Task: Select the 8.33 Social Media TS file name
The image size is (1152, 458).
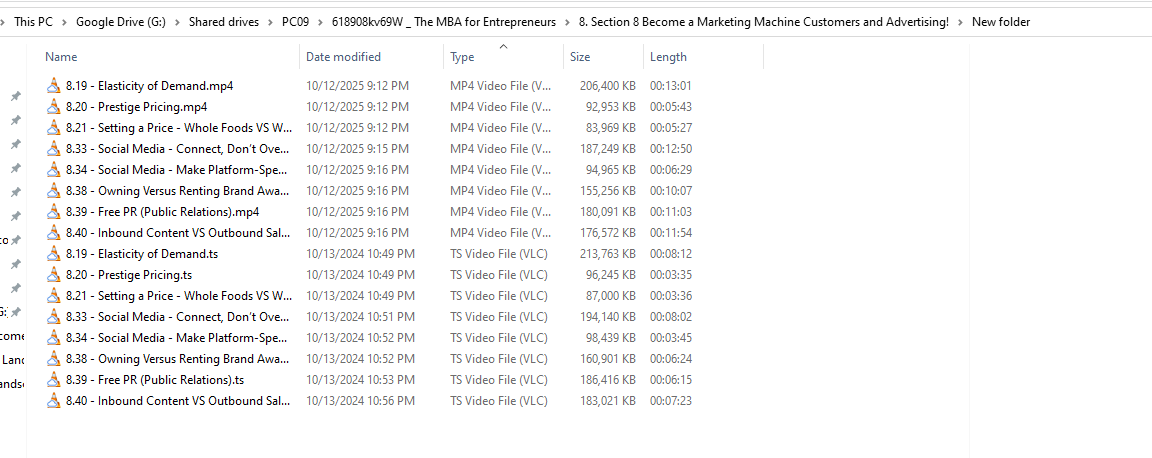Action: 177,317
